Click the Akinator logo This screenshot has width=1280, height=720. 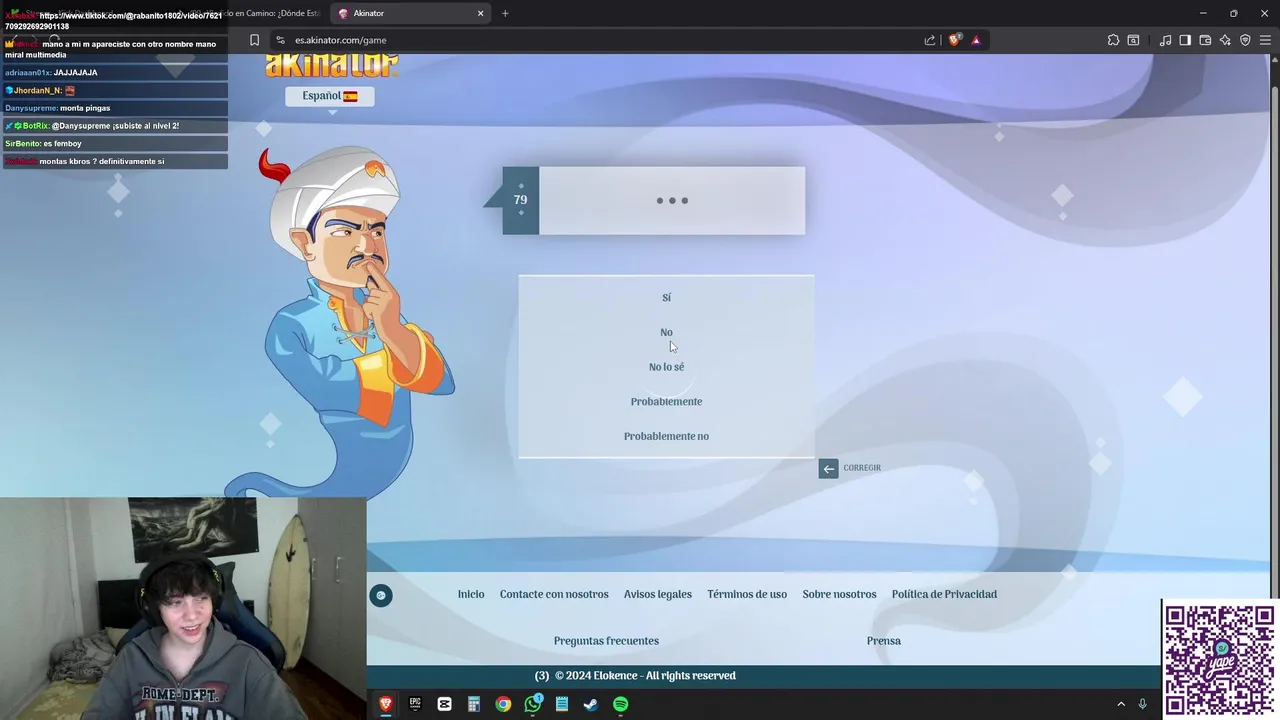(332, 66)
